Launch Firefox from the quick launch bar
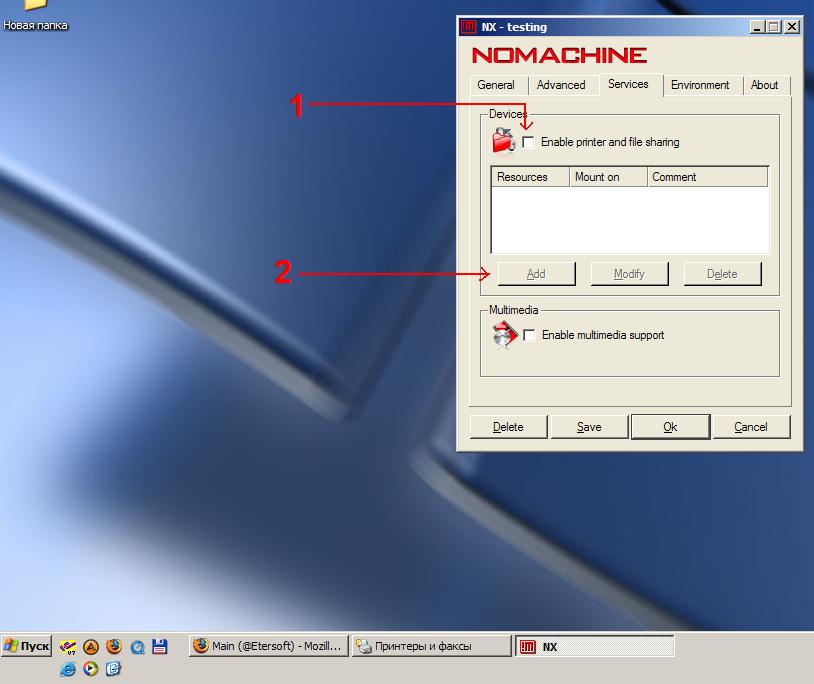Image resolution: width=814 pixels, height=684 pixels. click(x=113, y=647)
